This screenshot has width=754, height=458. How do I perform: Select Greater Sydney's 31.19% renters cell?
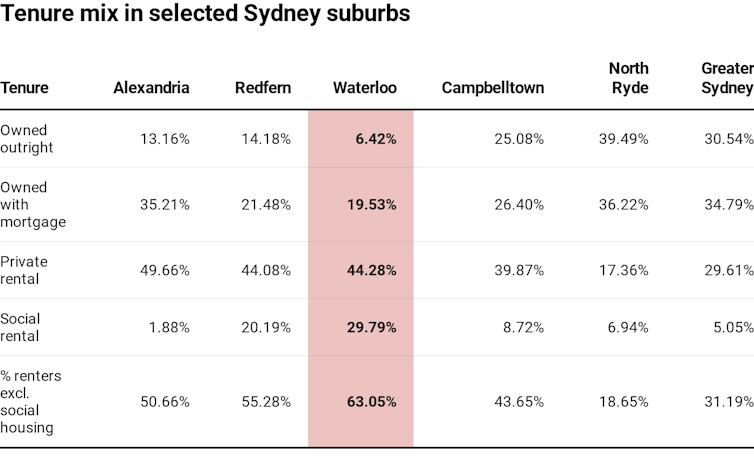727,402
